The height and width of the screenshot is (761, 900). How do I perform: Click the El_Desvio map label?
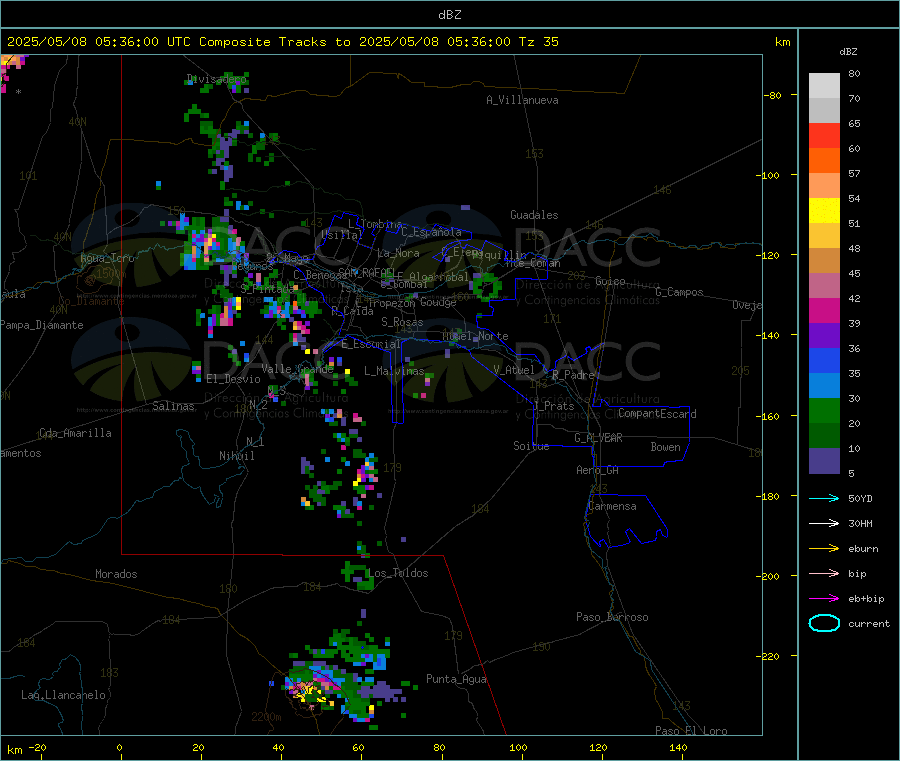point(233,379)
